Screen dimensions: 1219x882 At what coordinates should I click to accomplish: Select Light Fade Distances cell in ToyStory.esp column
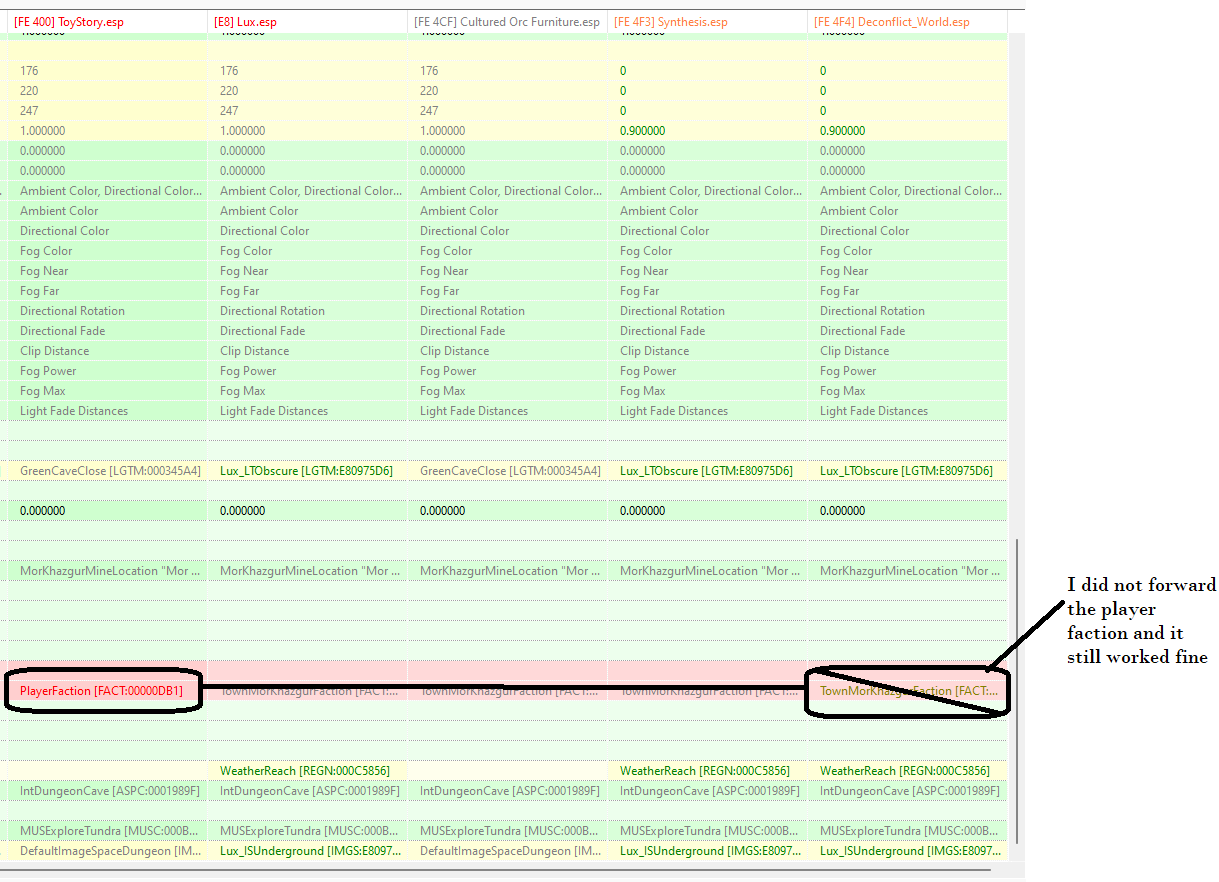(x=107, y=411)
